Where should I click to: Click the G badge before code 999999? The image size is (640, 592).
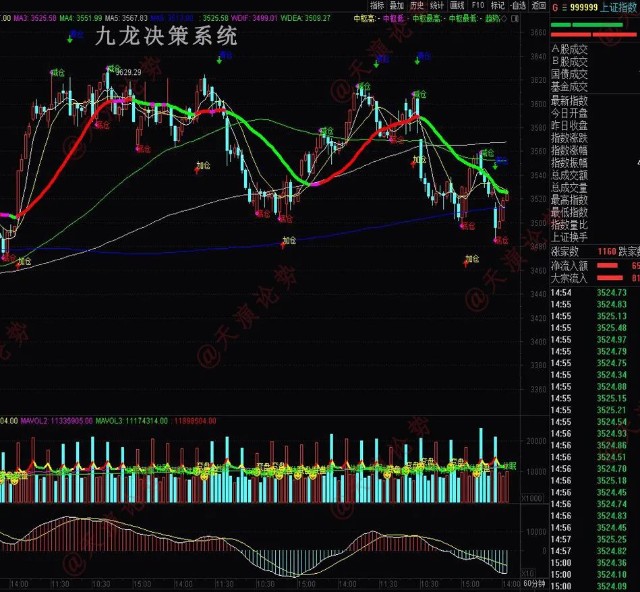(x=555, y=7)
